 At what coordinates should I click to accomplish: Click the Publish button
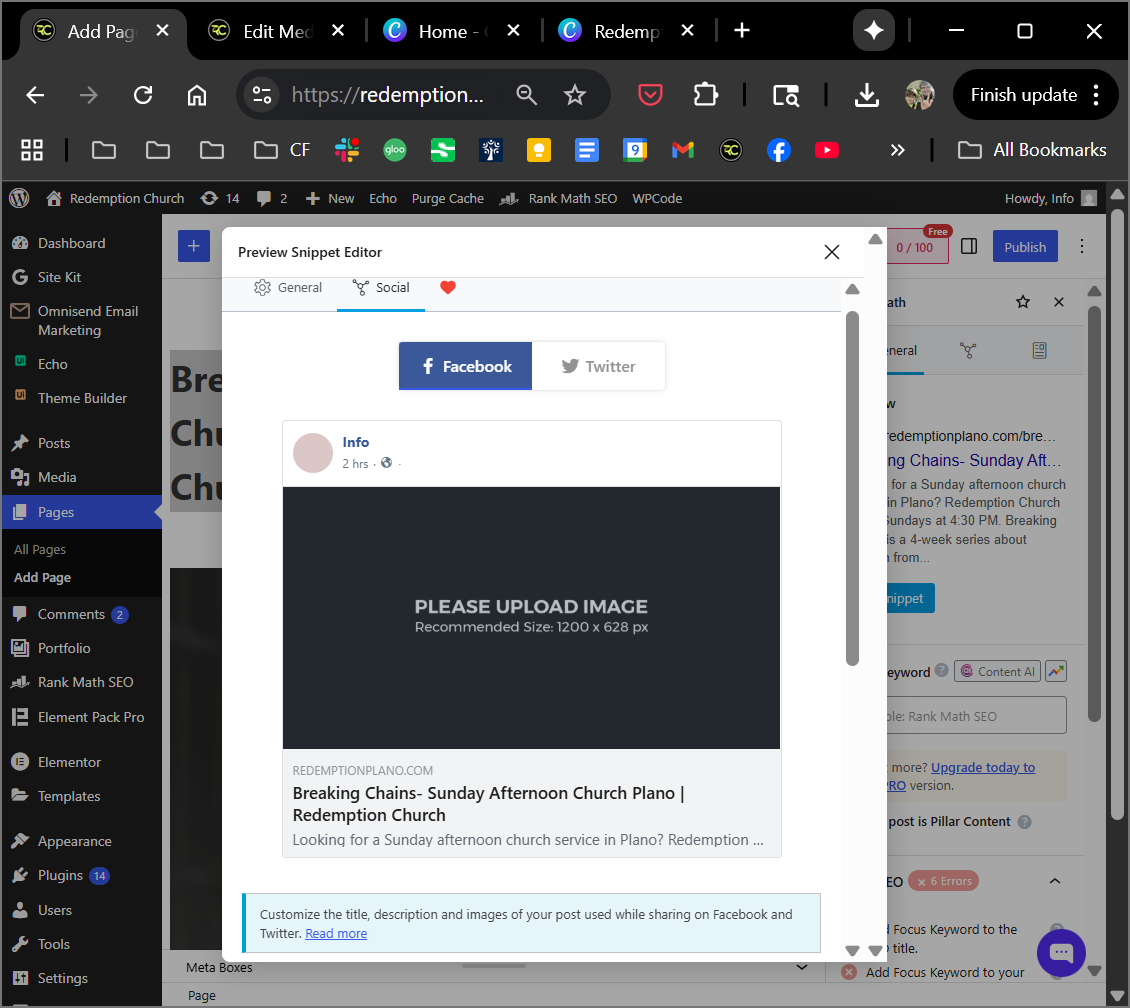(1024, 247)
